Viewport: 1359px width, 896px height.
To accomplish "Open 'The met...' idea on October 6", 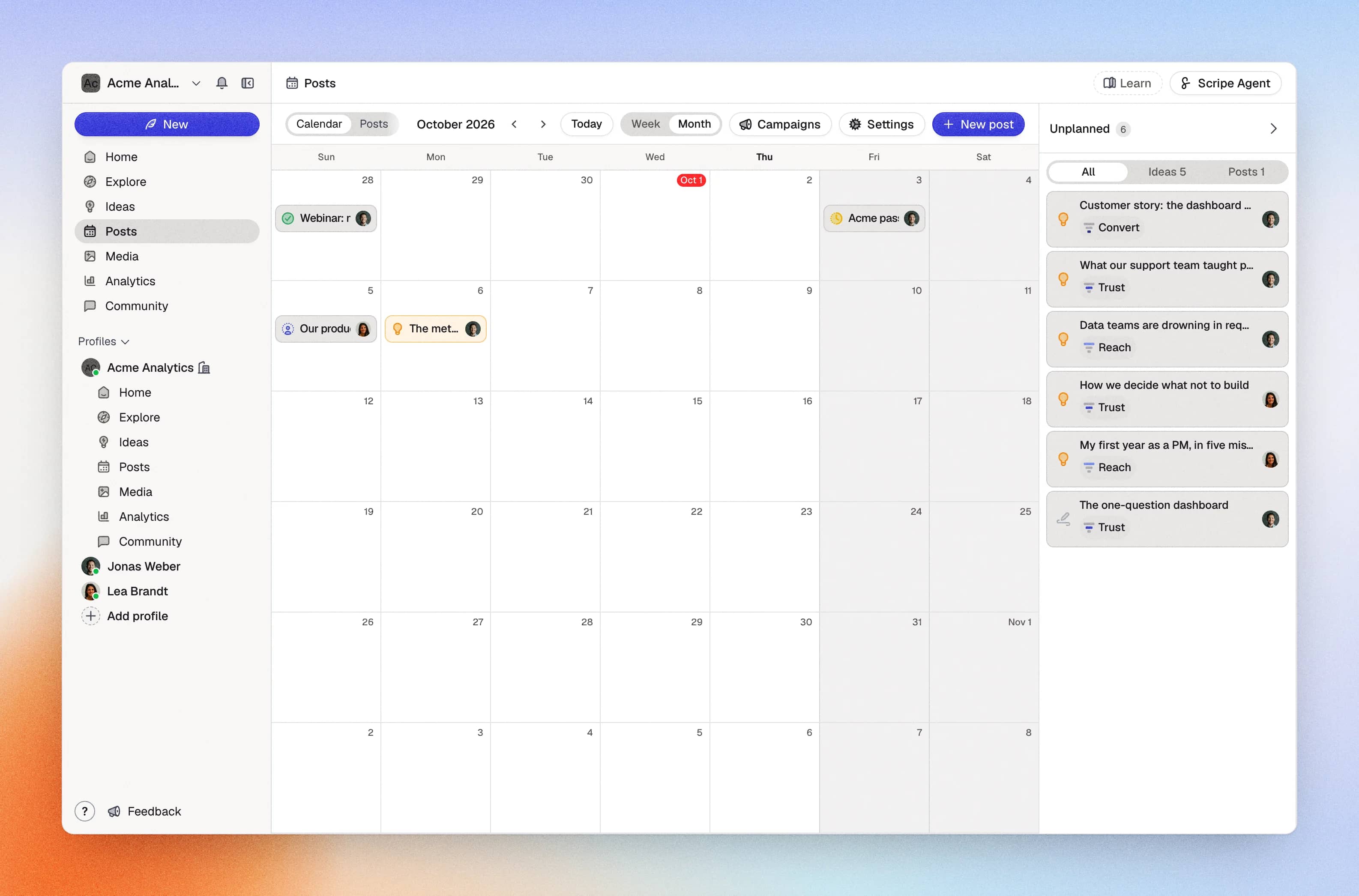I will point(435,329).
